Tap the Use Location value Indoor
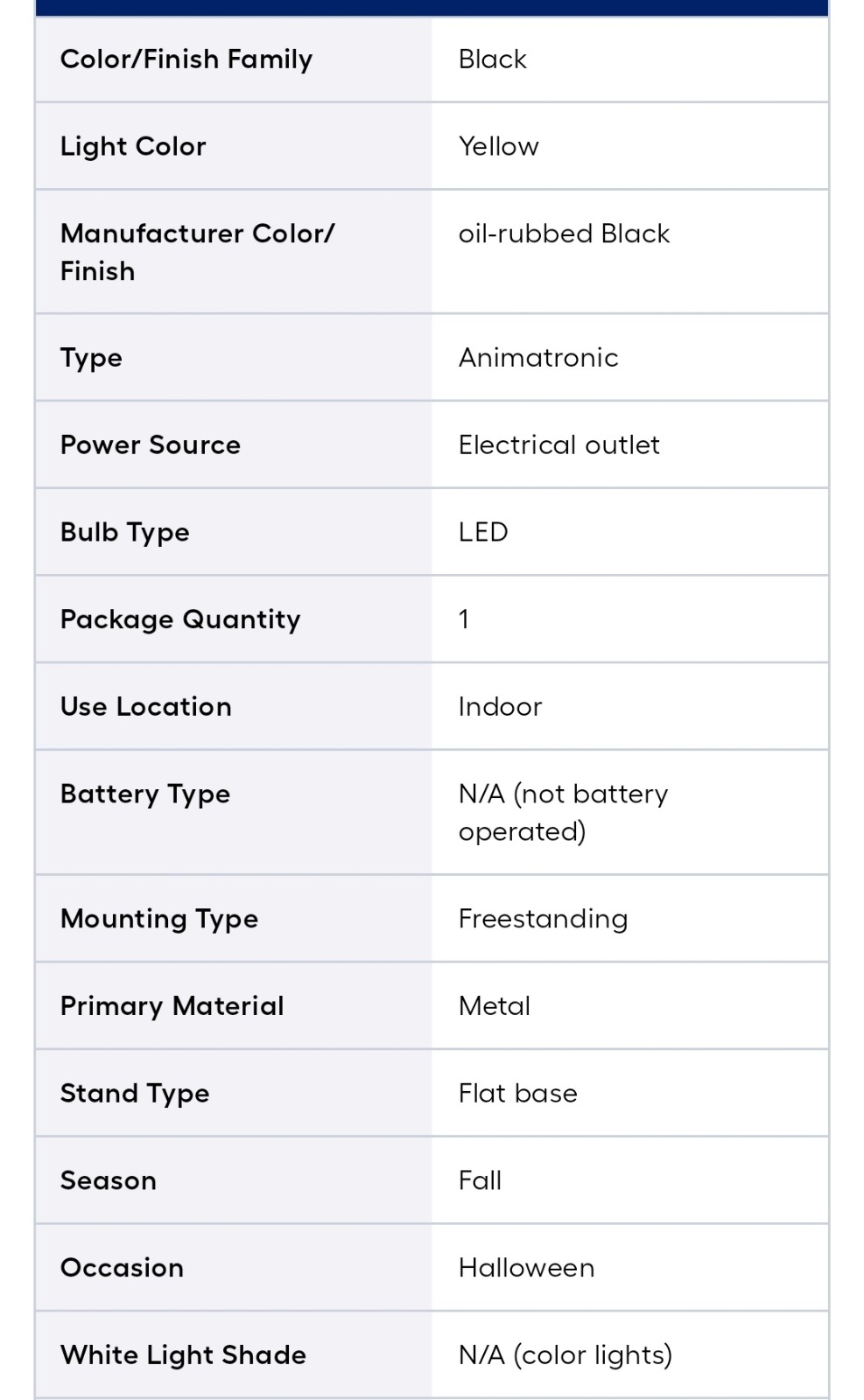The height and width of the screenshot is (1400, 864). (x=500, y=707)
